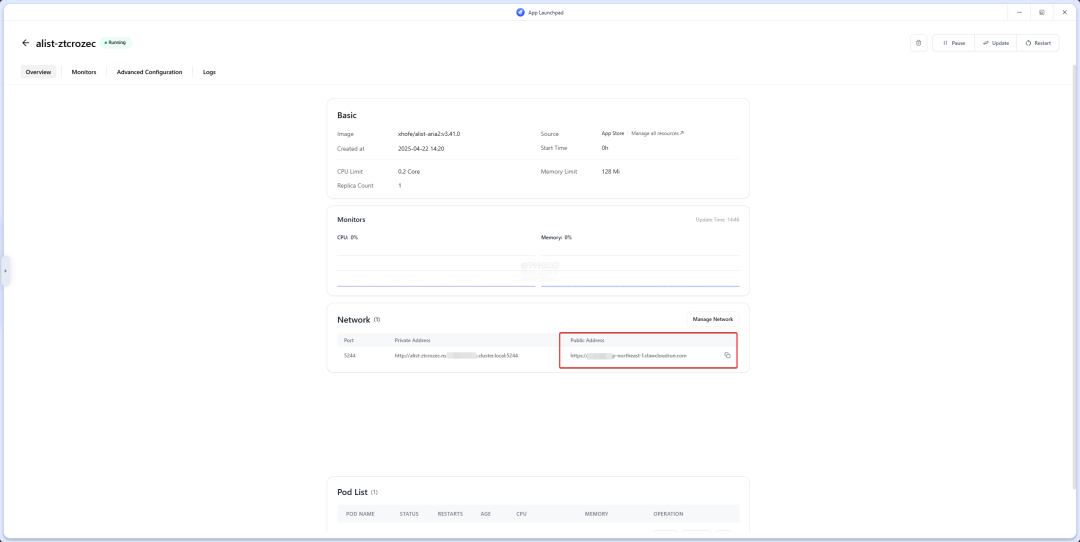
Task: Restart the alist application
Action: 1038,43
